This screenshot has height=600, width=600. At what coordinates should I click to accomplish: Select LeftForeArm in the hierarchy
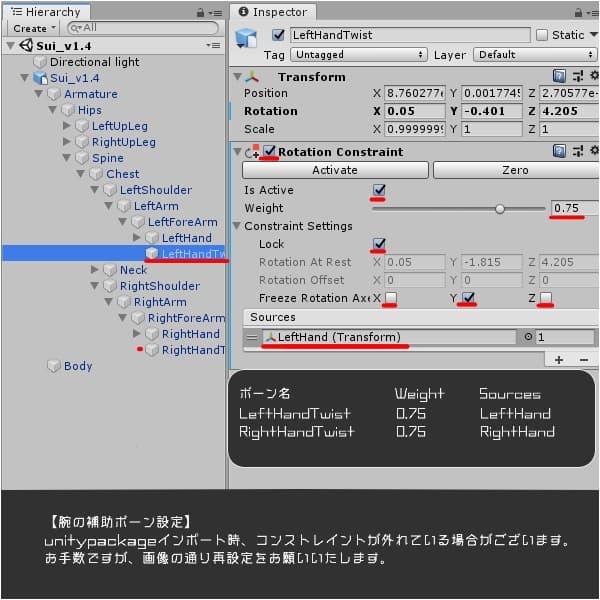point(183,222)
